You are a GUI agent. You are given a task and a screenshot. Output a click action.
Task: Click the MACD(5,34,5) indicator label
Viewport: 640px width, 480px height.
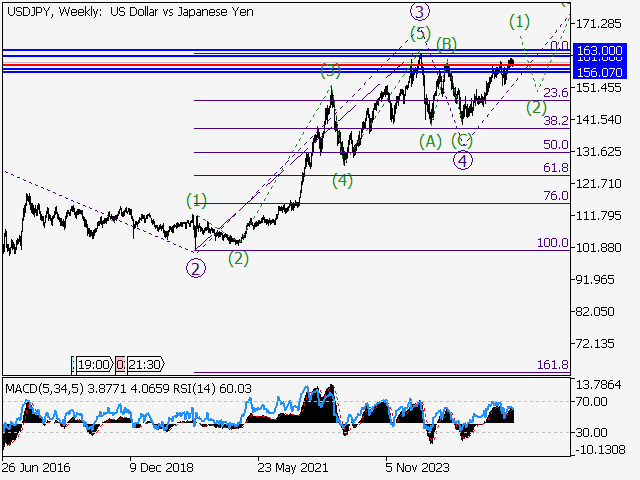coord(42,387)
